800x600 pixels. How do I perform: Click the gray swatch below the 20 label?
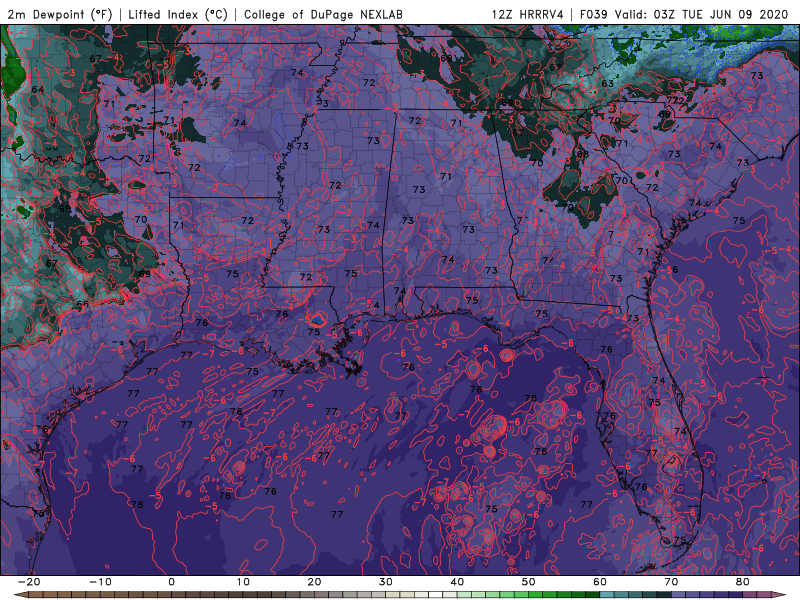point(321,595)
